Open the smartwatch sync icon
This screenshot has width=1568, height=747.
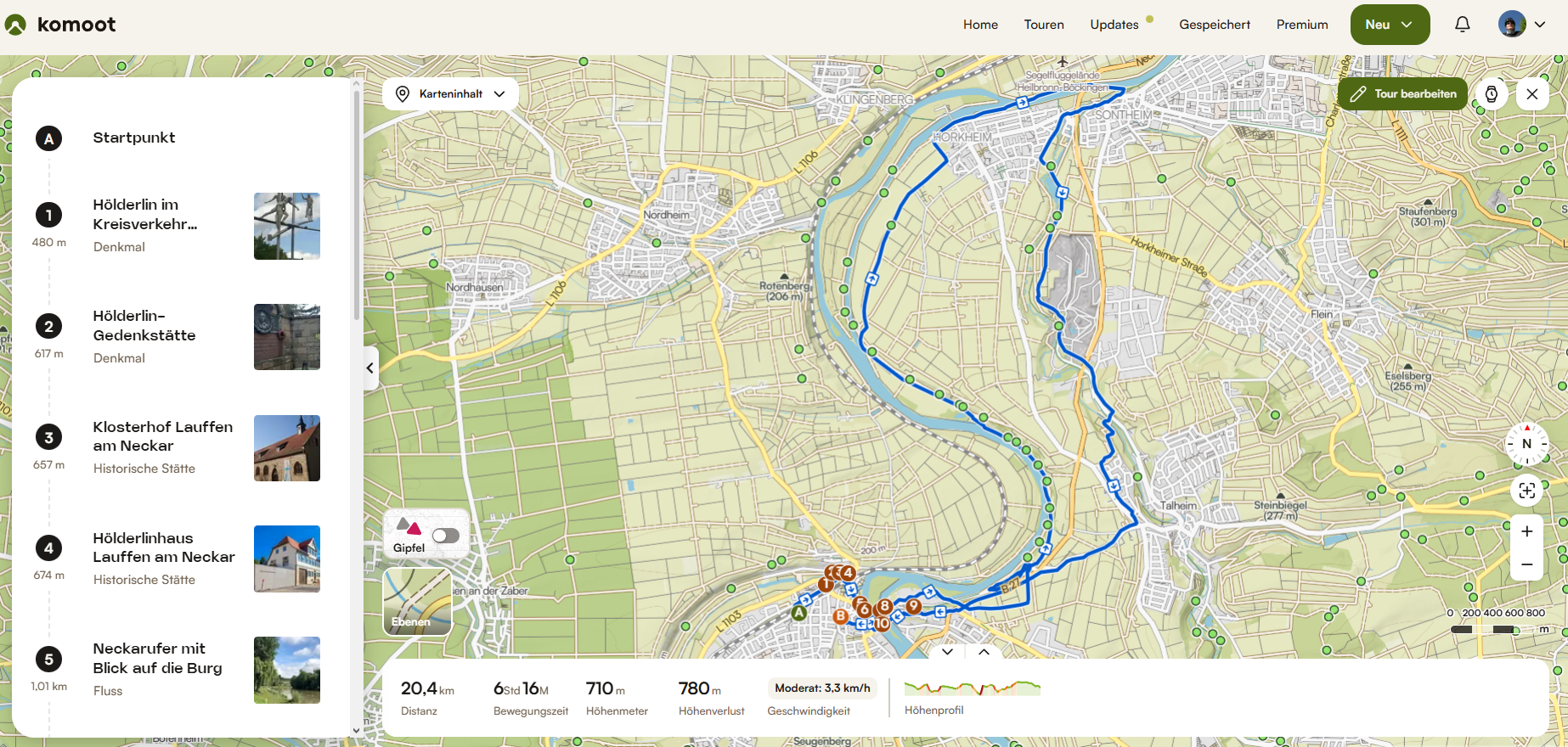1492,94
